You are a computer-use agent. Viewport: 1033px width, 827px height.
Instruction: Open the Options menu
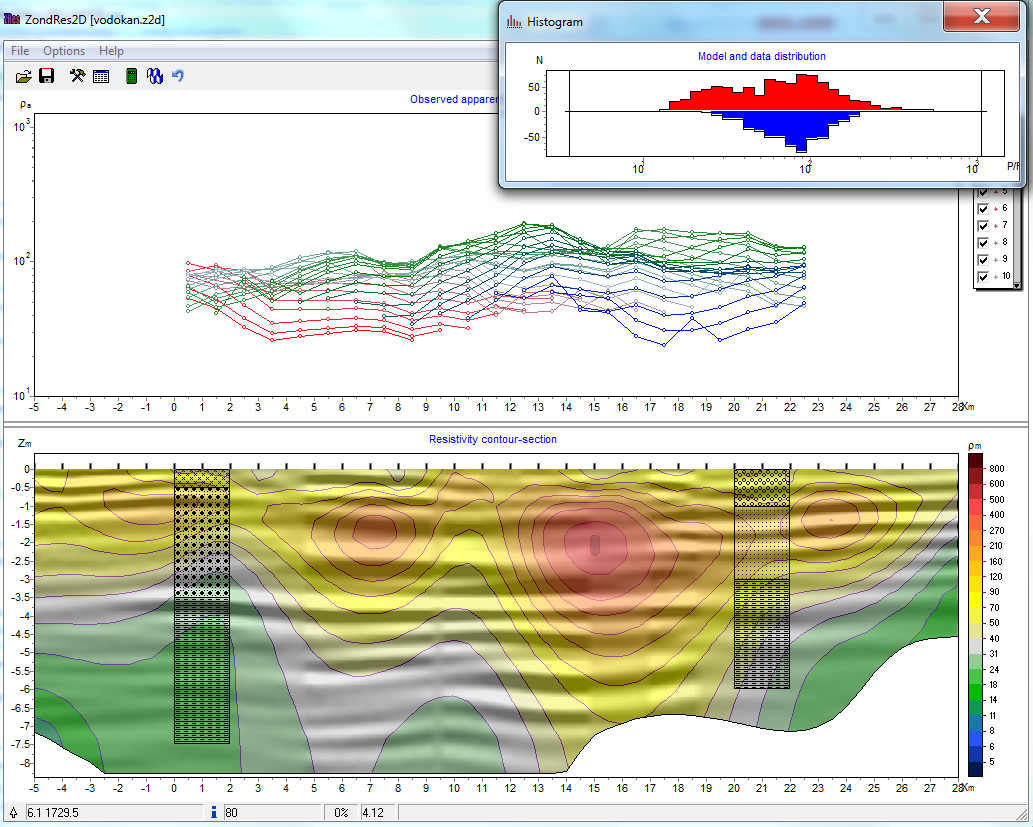tap(64, 51)
